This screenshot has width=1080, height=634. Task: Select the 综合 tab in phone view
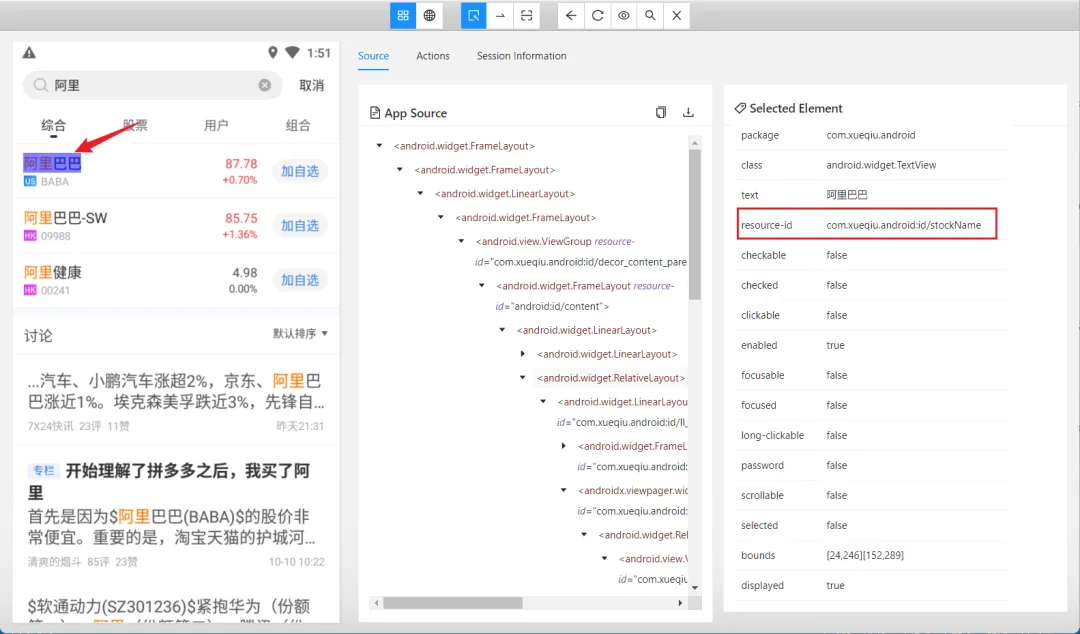click(54, 125)
